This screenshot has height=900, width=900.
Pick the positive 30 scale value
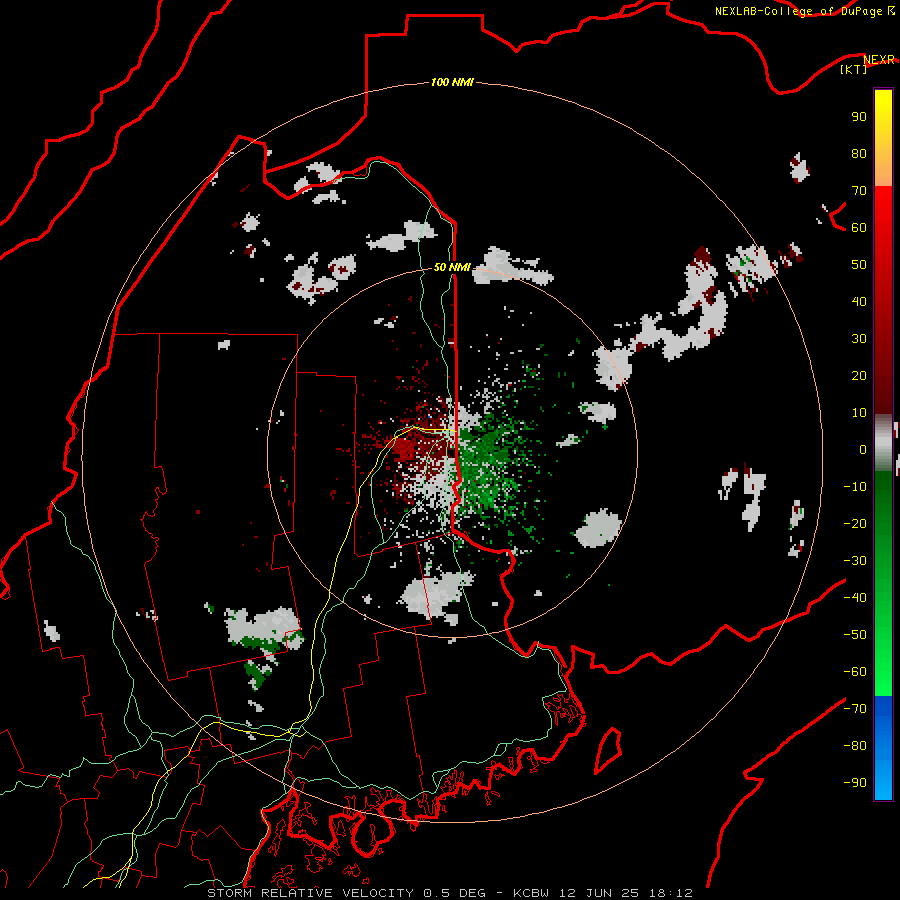(x=859, y=339)
